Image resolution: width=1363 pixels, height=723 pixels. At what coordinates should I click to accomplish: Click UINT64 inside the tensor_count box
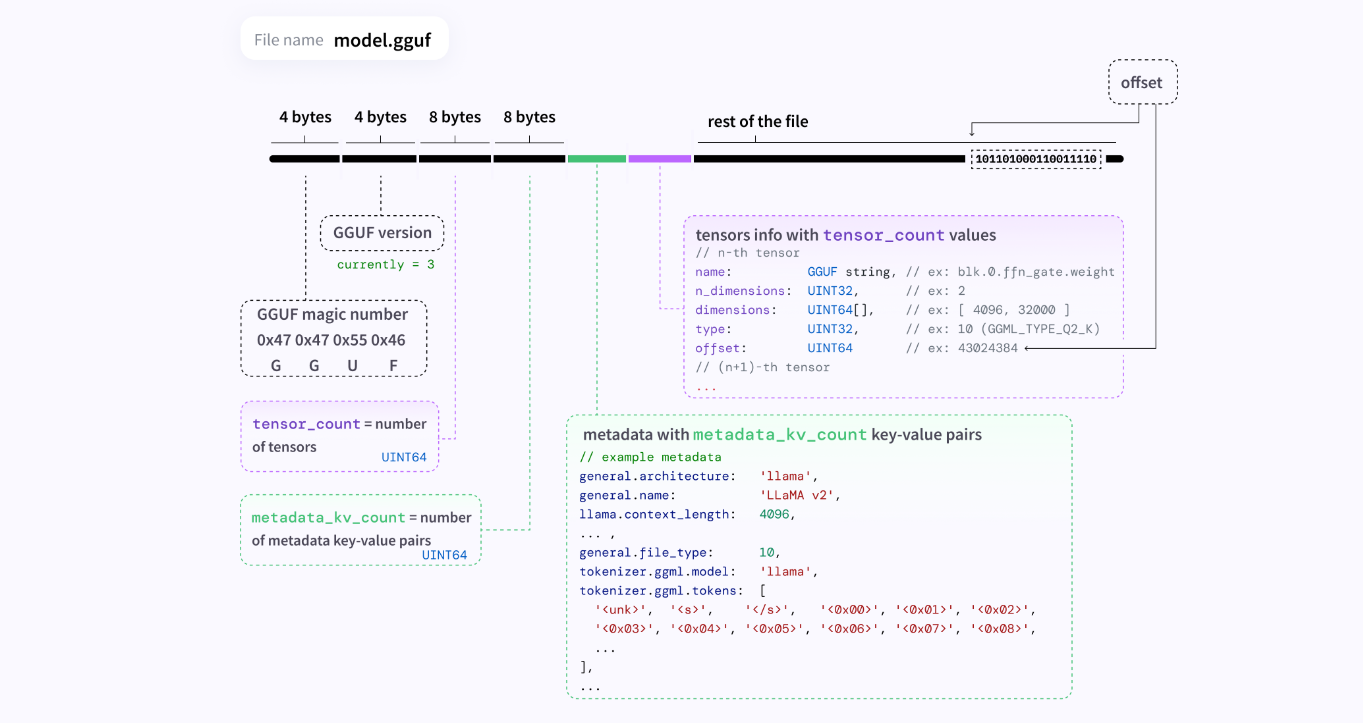pyautogui.click(x=404, y=457)
